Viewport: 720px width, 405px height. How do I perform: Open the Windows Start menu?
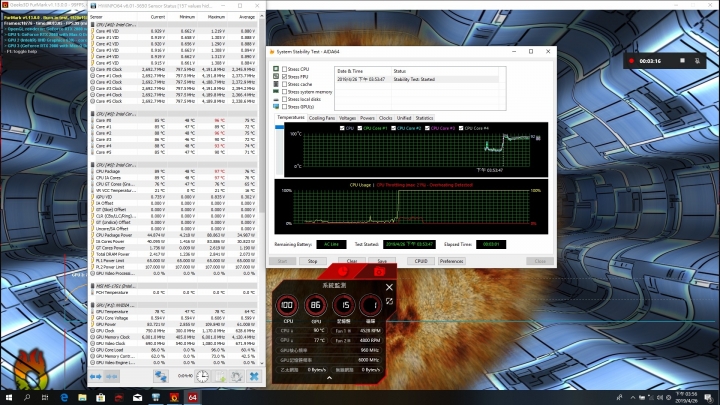(8, 398)
